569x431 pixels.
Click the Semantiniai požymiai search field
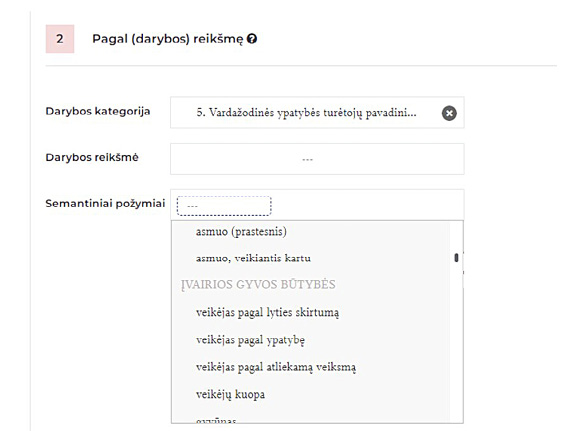click(224, 206)
